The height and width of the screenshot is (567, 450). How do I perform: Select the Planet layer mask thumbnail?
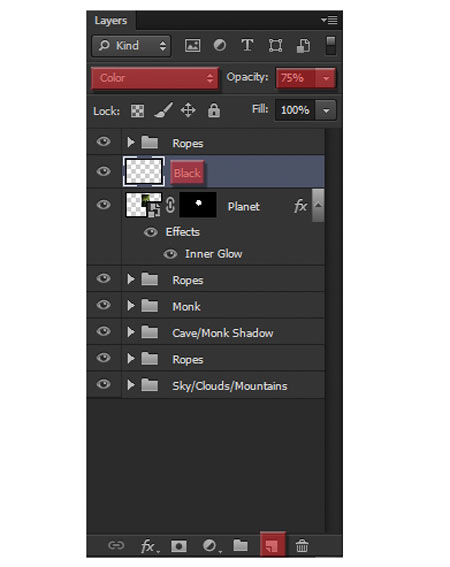[198, 205]
